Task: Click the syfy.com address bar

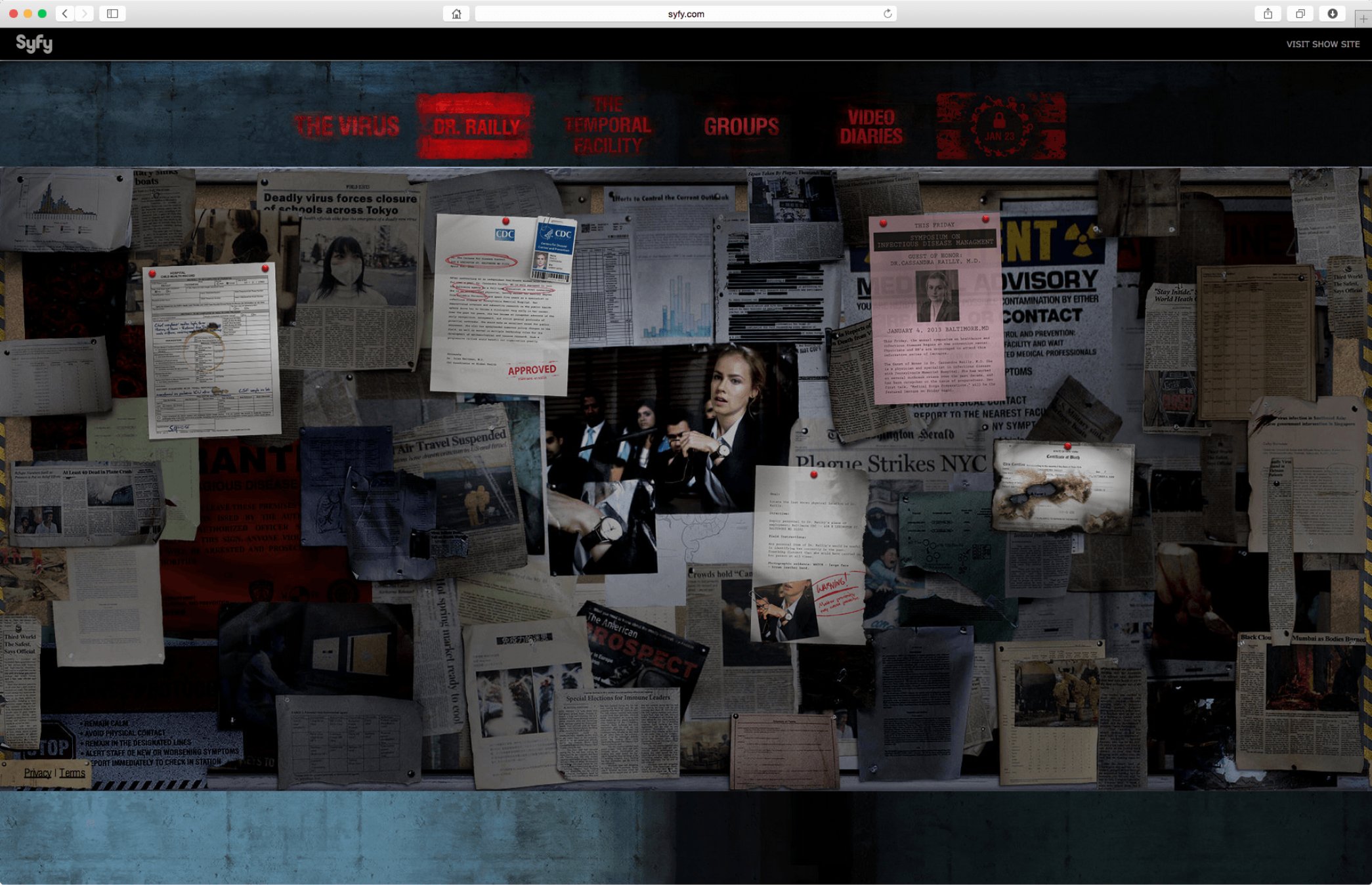Action: click(685, 14)
